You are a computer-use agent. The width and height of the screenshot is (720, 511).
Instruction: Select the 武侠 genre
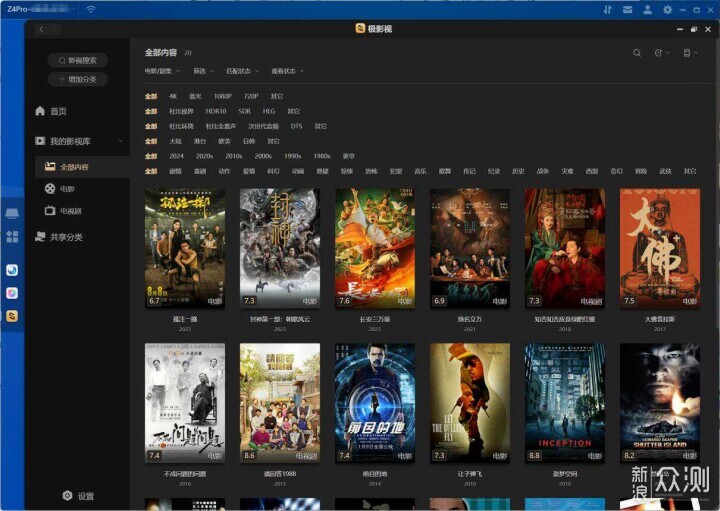[x=665, y=171]
